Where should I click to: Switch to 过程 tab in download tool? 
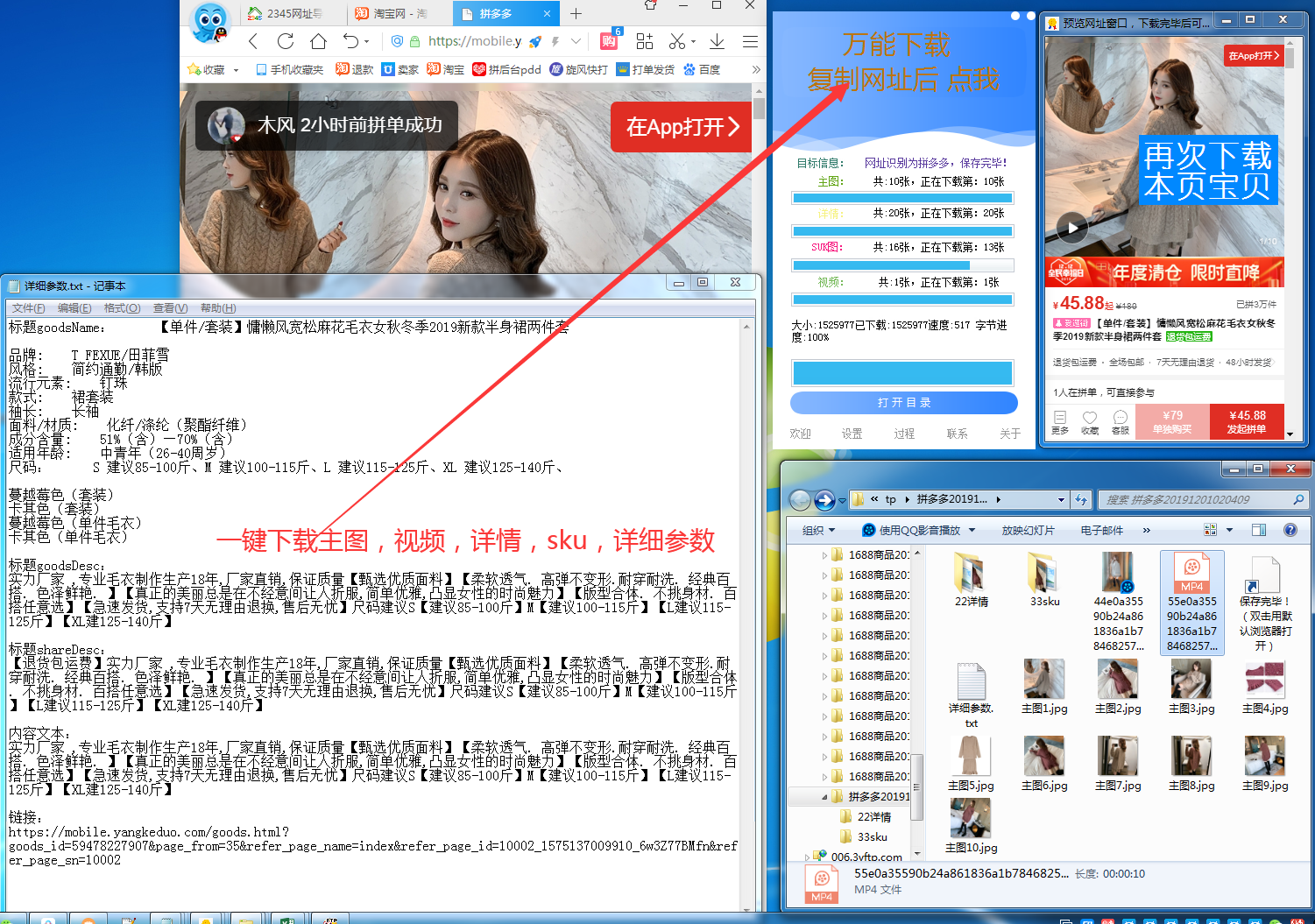coord(904,434)
